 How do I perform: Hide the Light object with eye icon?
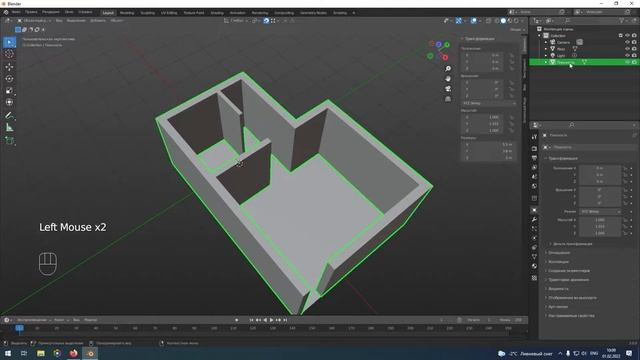coord(627,55)
